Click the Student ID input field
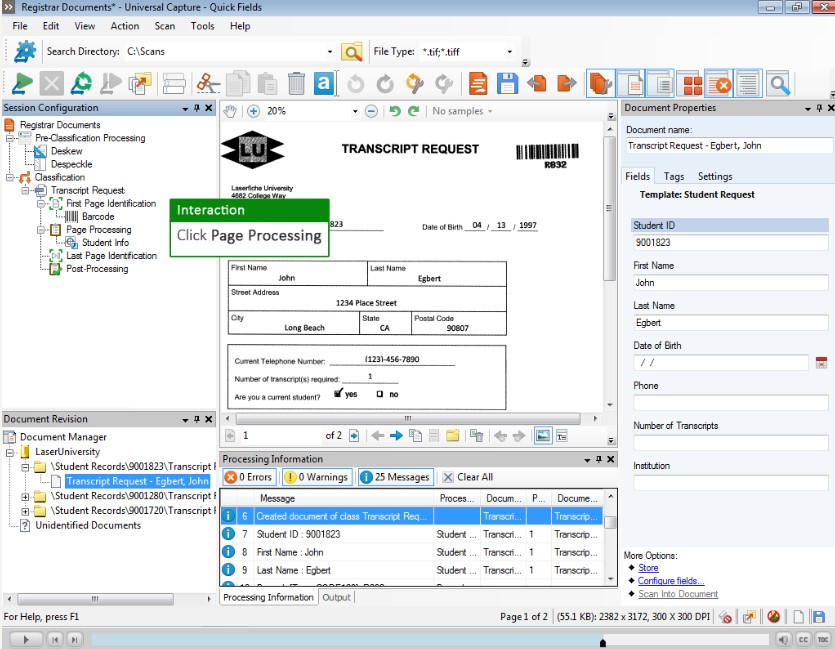 [x=731, y=243]
